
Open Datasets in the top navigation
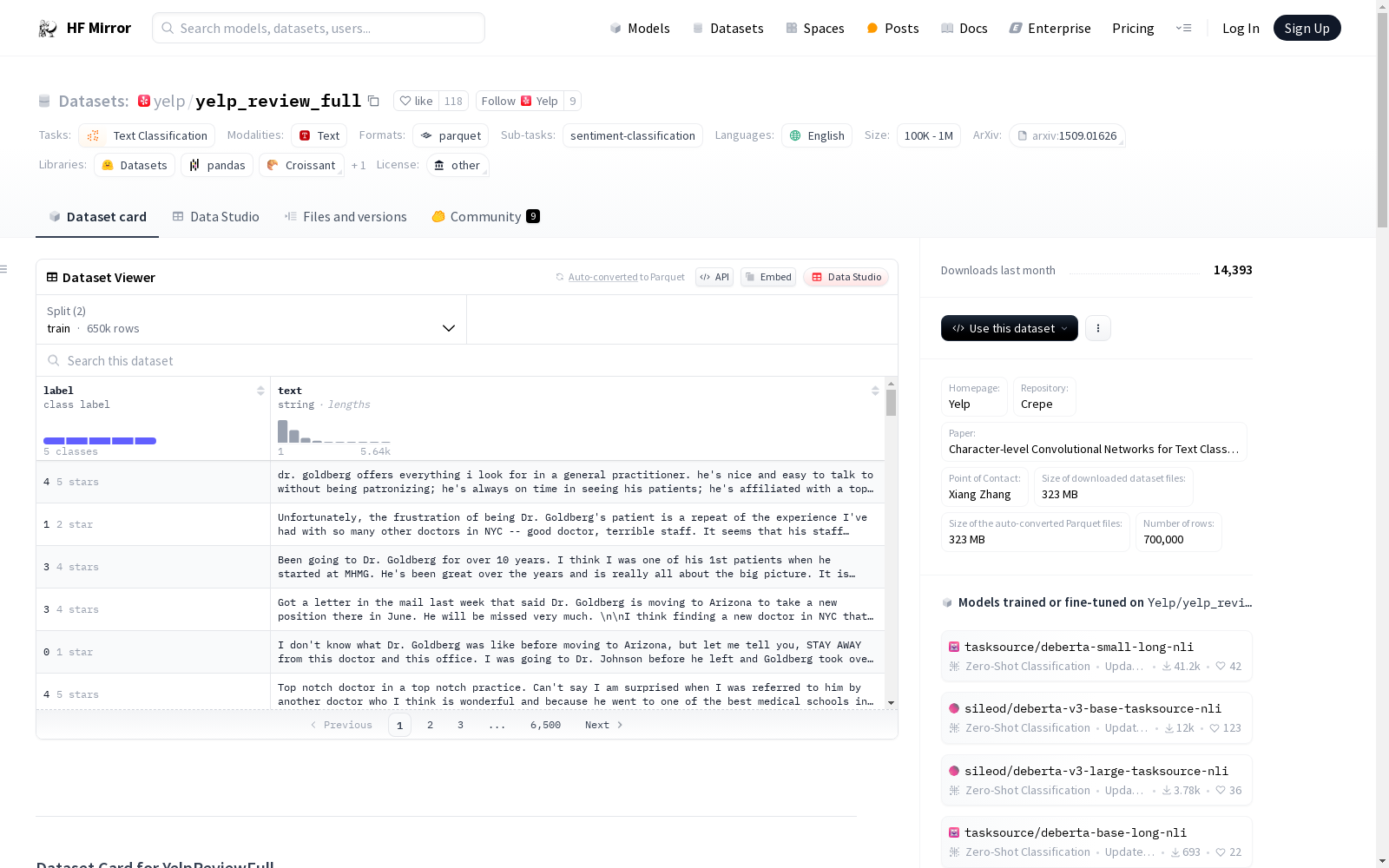pos(727,28)
